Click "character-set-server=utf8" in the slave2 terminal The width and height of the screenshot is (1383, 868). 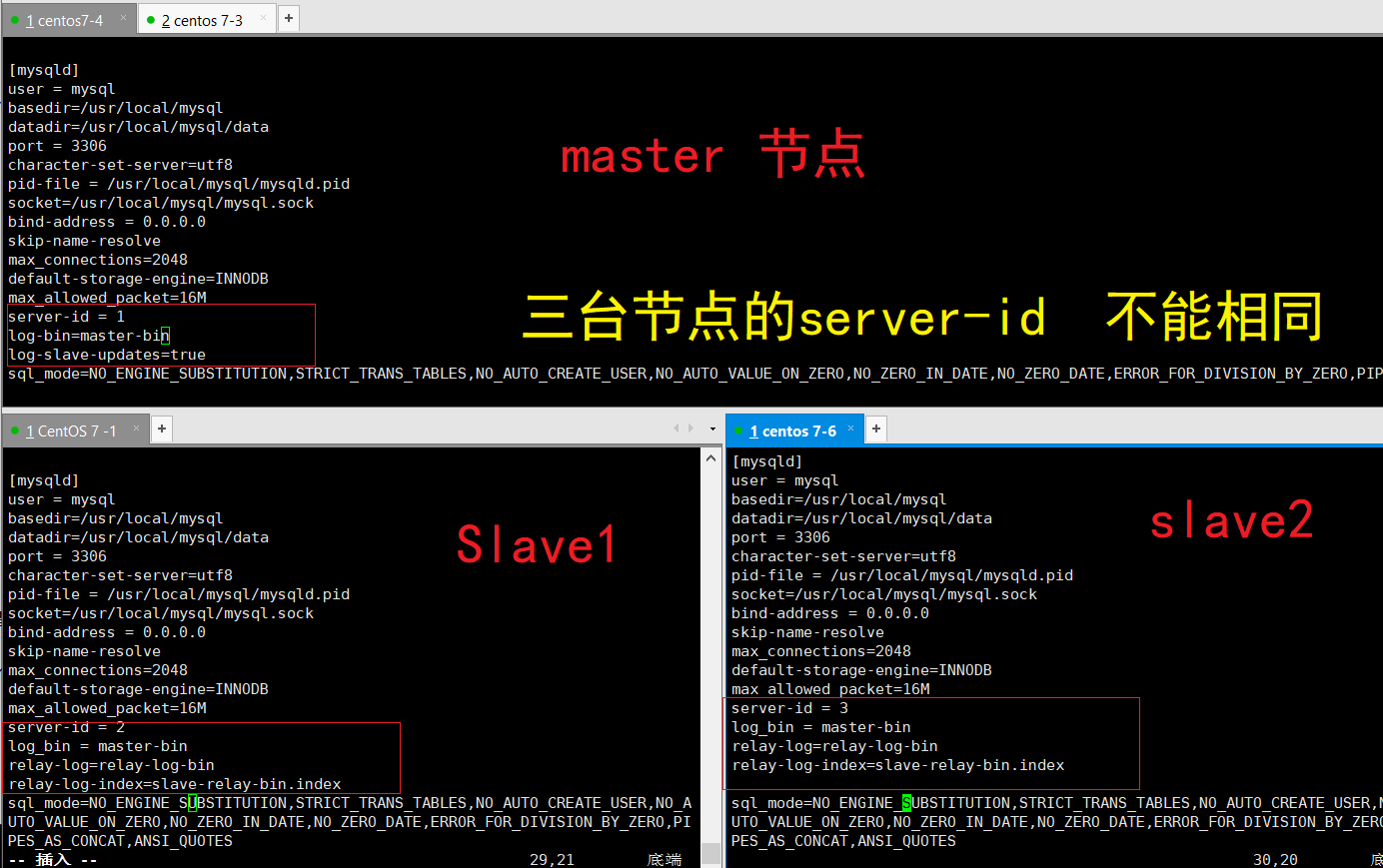click(x=843, y=556)
